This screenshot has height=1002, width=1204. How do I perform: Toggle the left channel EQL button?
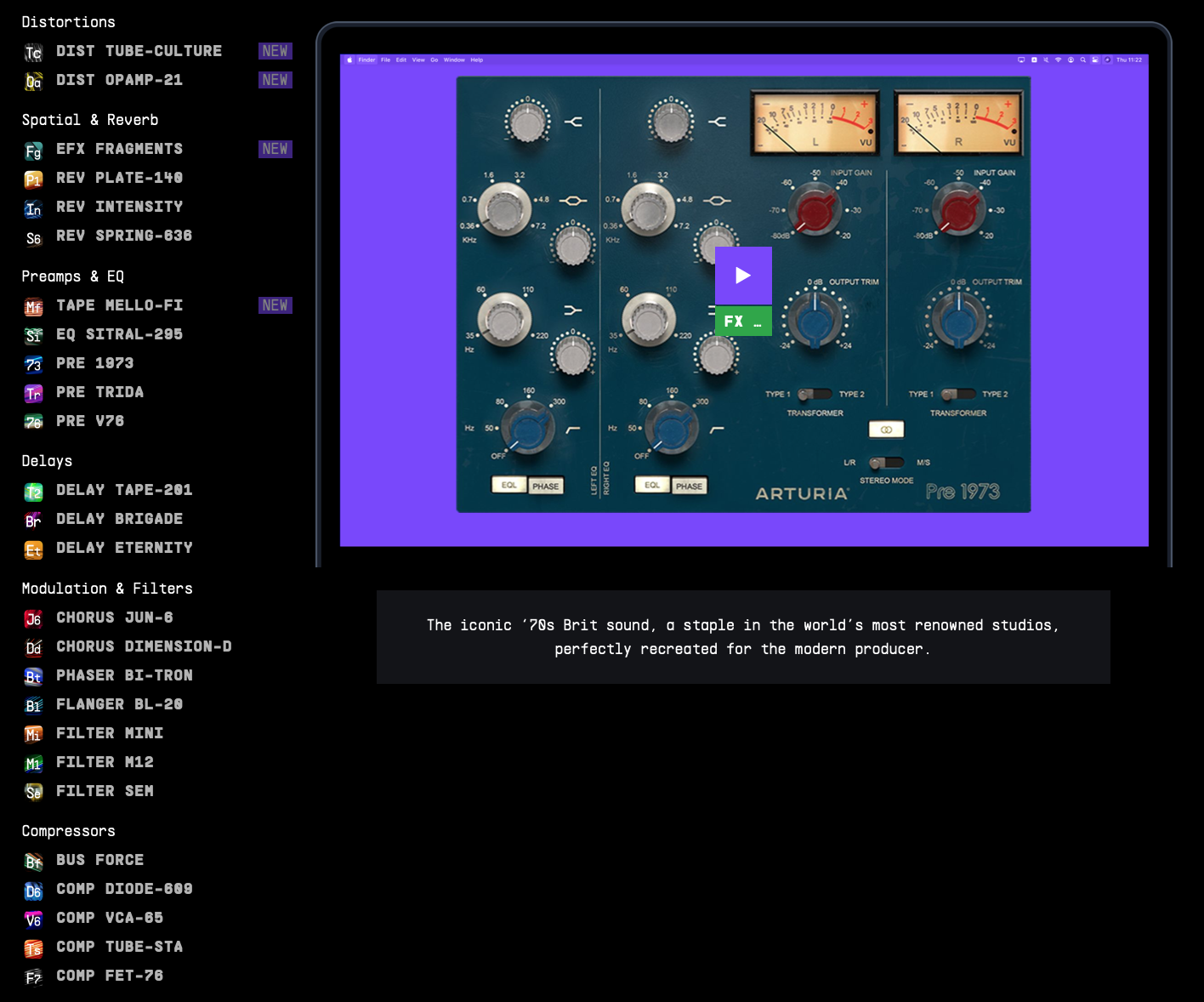pyautogui.click(x=508, y=485)
